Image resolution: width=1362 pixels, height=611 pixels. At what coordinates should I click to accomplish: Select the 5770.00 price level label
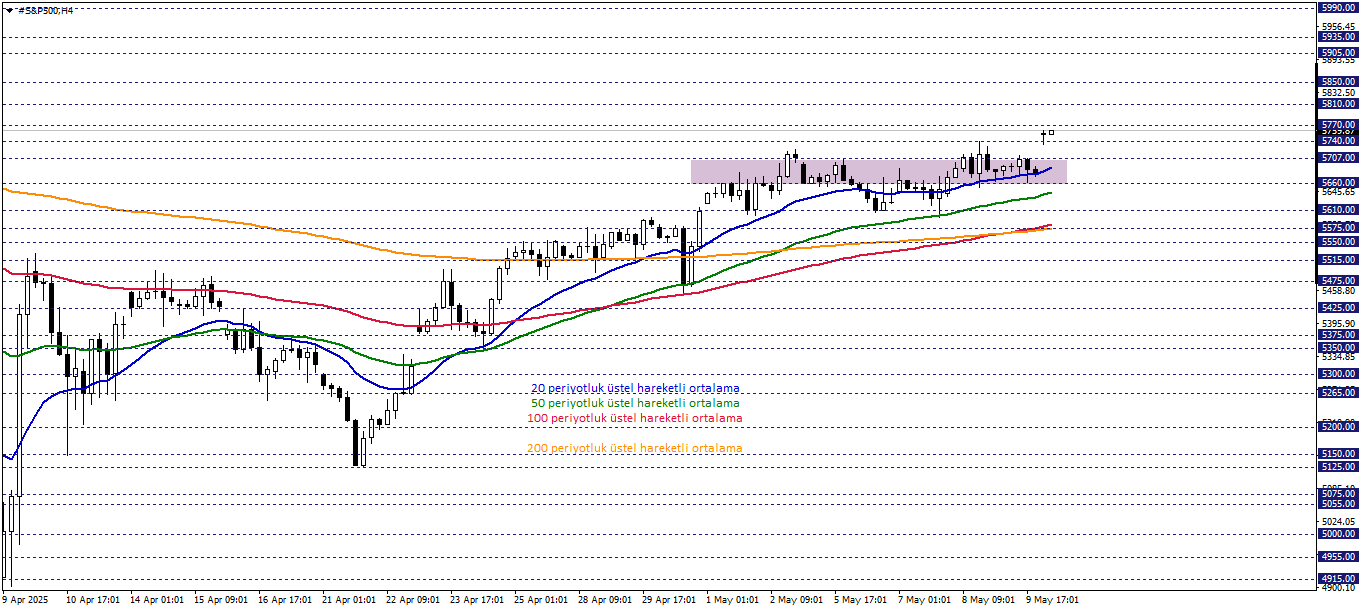click(1338, 125)
